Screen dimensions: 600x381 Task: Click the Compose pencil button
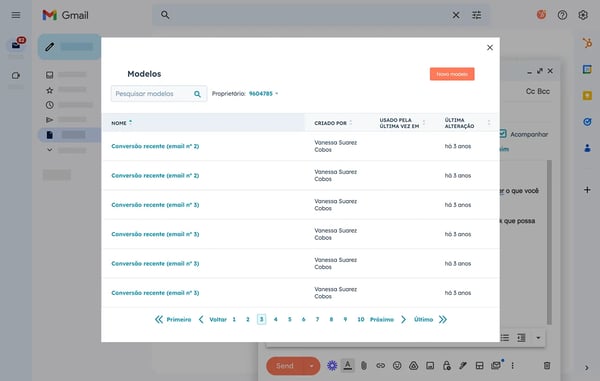coord(69,47)
